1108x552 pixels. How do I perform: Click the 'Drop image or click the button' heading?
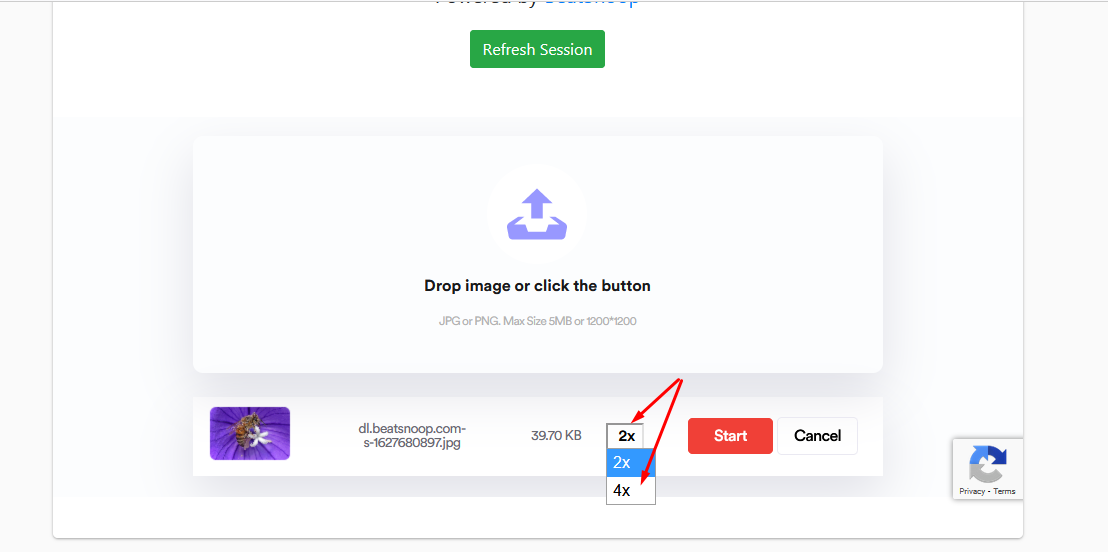[x=537, y=286]
